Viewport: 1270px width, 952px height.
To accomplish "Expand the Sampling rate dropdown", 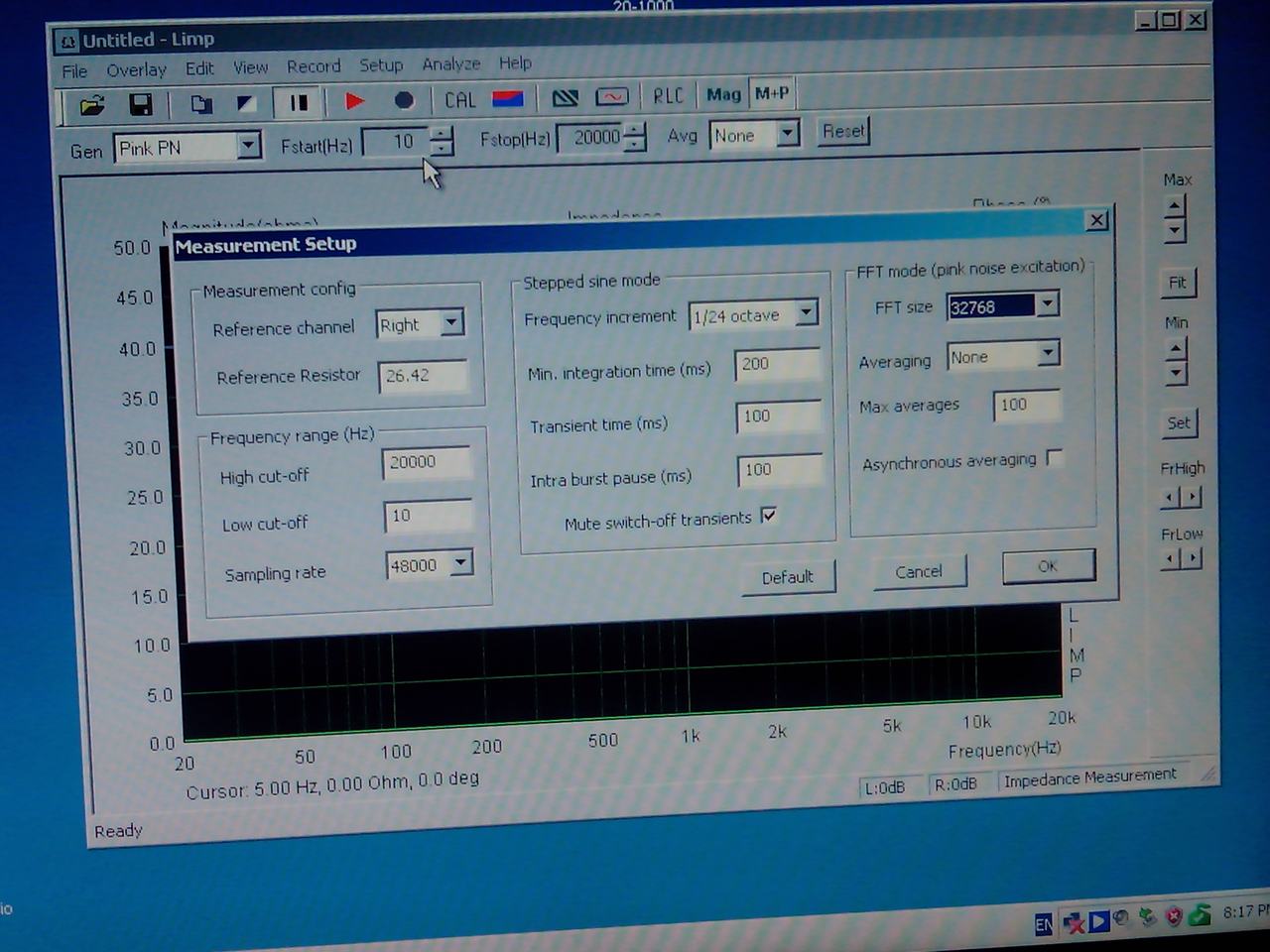I will [460, 563].
